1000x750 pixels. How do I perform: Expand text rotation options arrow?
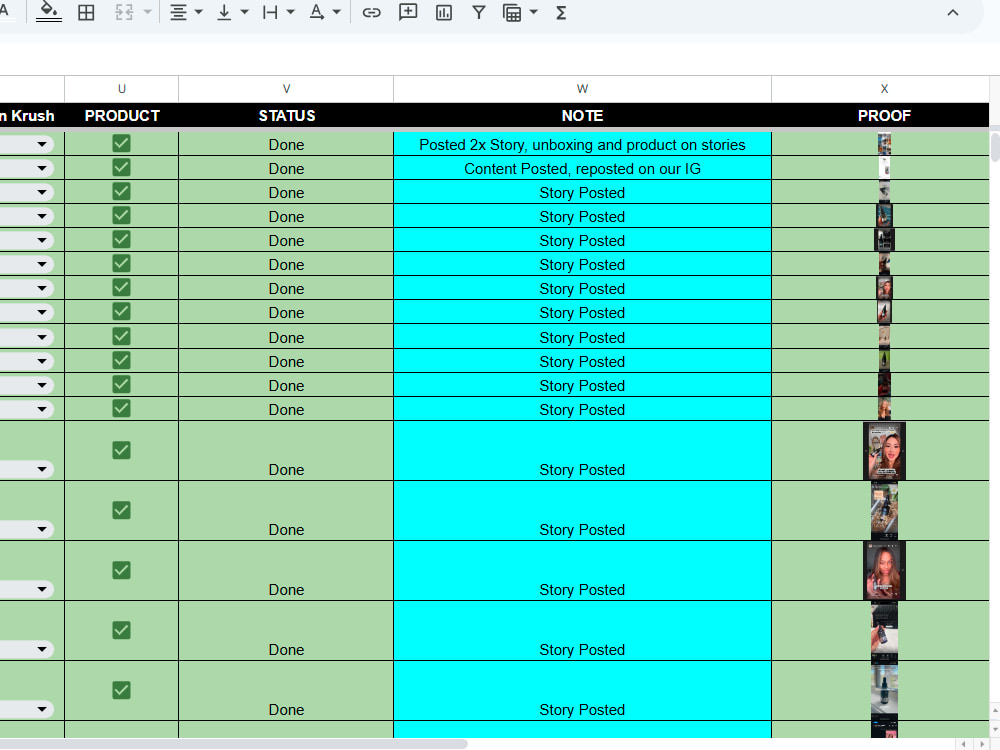tap(337, 12)
